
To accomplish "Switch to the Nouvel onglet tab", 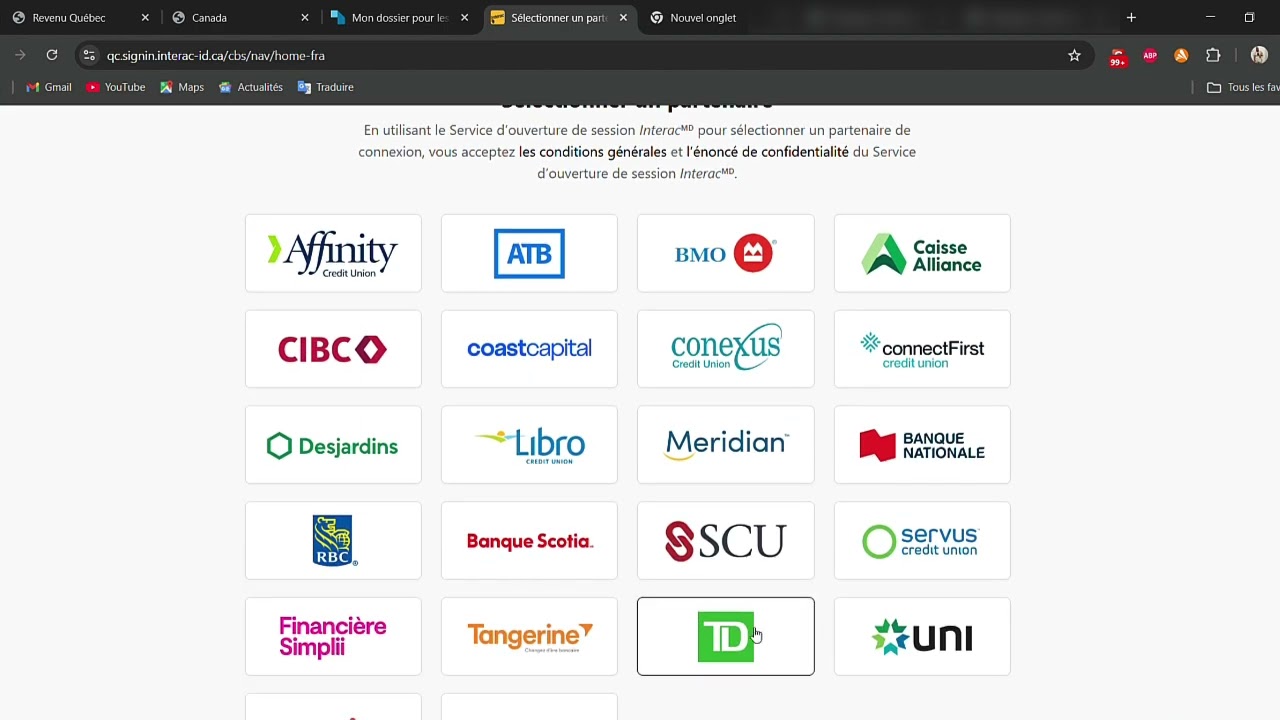I will point(703,18).
